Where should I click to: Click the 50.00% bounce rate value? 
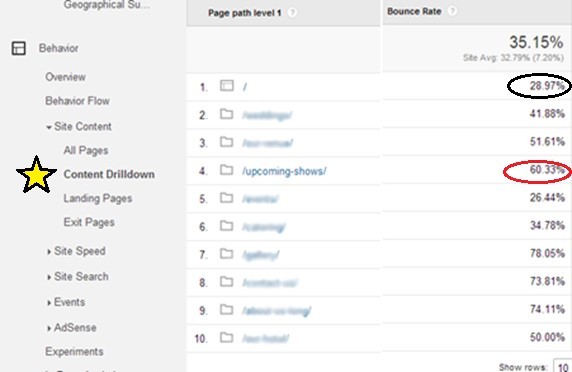[x=547, y=337]
